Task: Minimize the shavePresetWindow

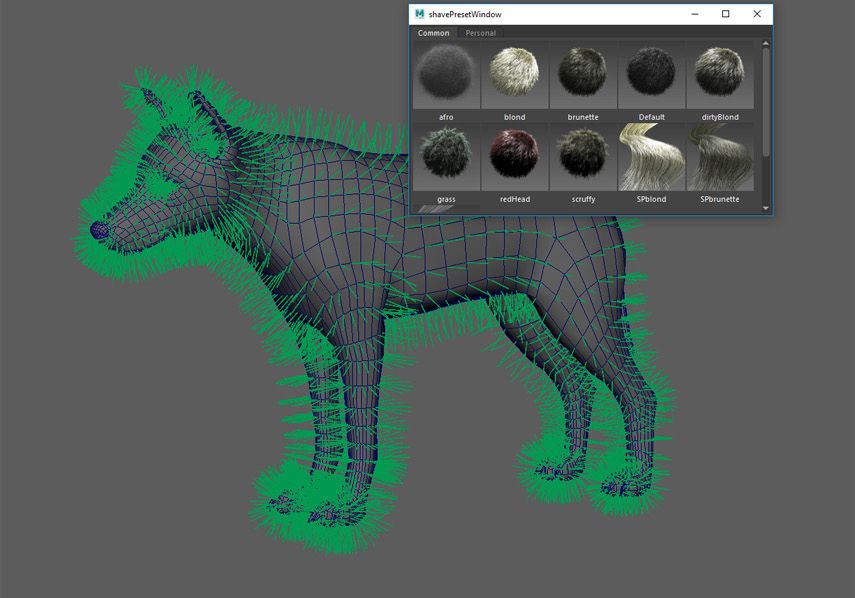Action: click(694, 14)
